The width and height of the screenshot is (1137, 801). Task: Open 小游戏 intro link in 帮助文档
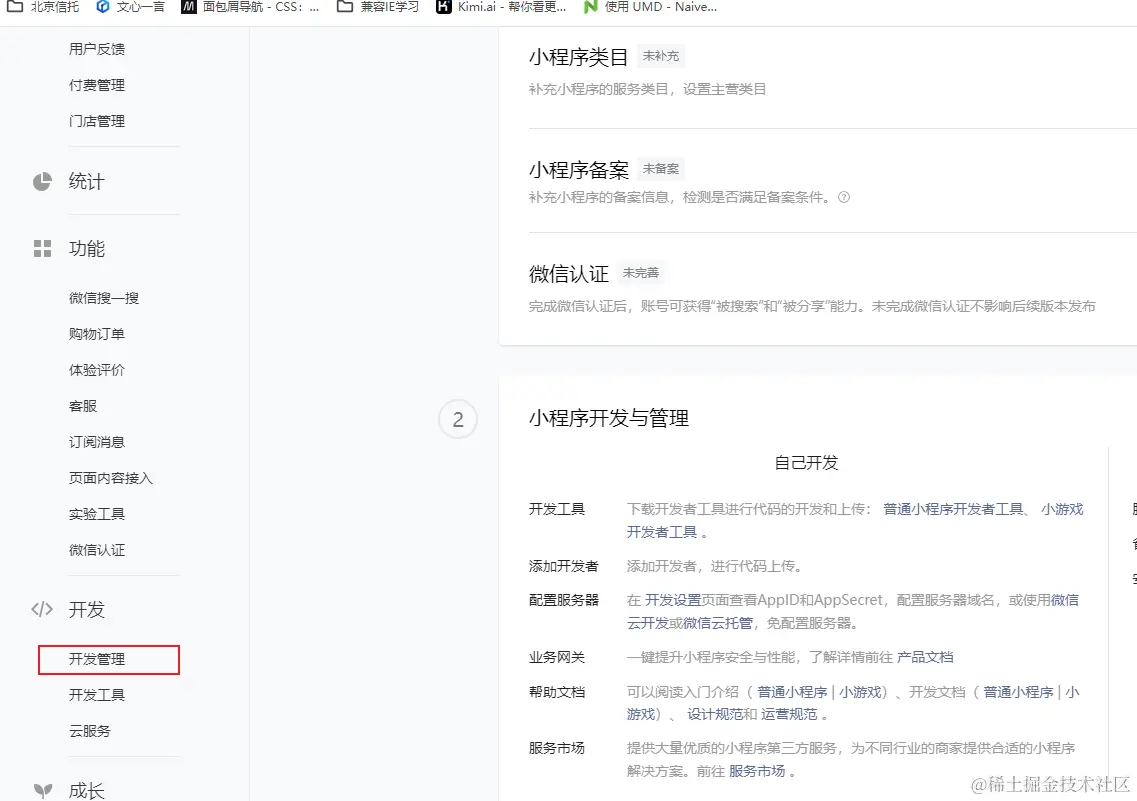point(860,692)
